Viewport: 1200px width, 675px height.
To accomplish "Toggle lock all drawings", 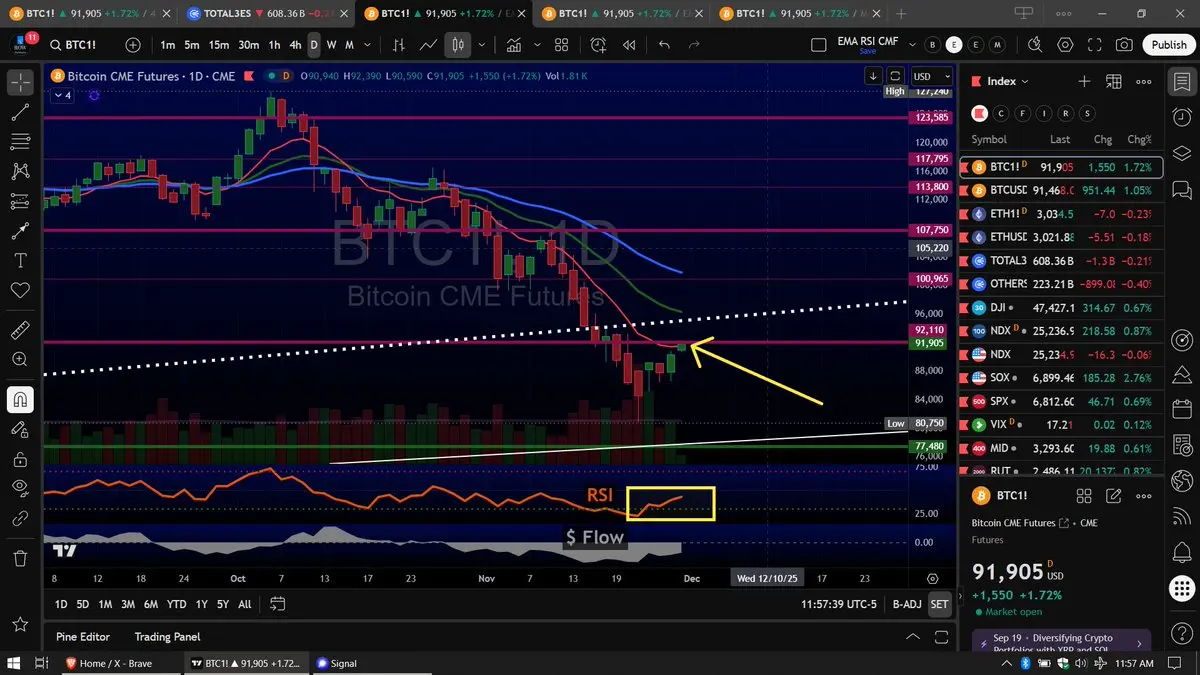I will point(20,459).
